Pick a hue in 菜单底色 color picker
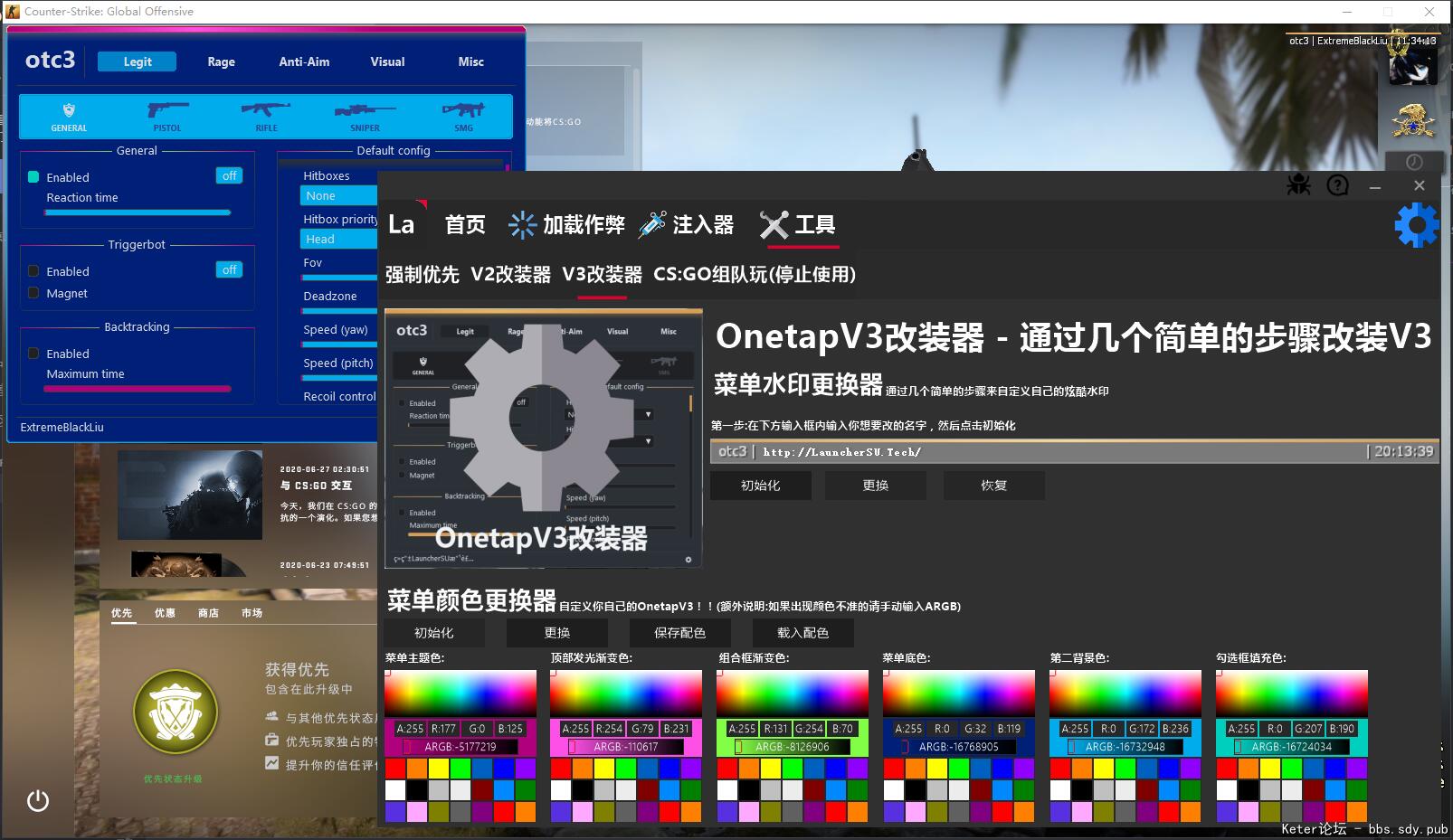This screenshot has width=1453, height=840. [x=959, y=694]
